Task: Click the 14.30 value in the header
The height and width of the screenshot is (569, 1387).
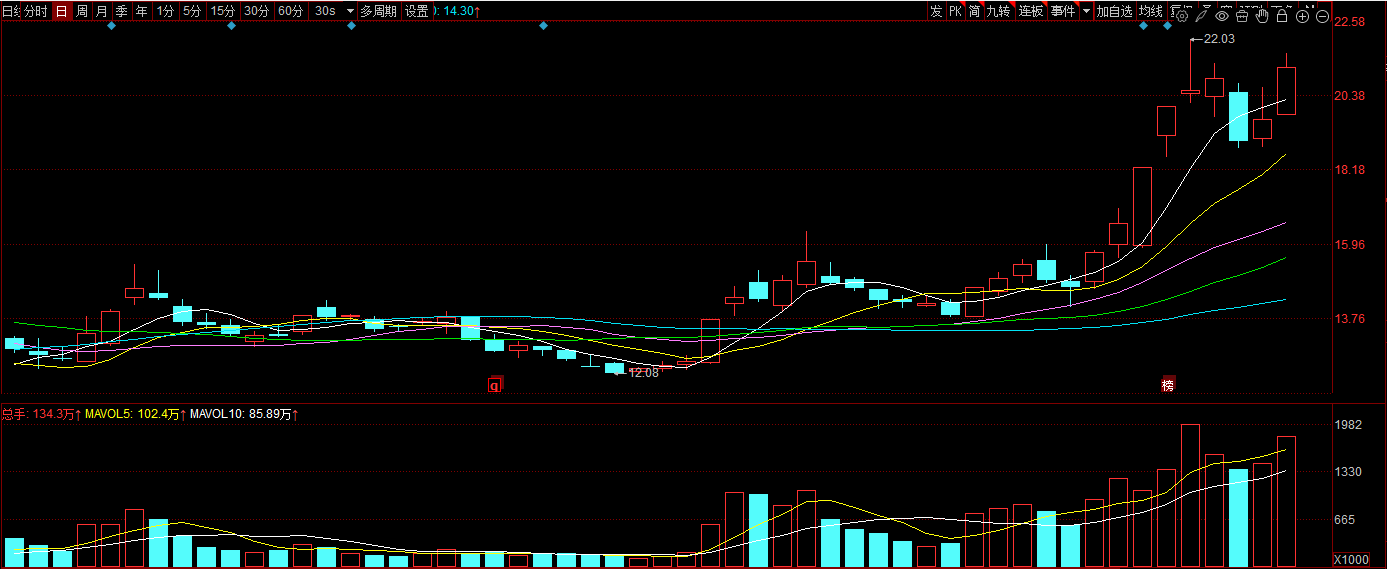Action: [460, 11]
